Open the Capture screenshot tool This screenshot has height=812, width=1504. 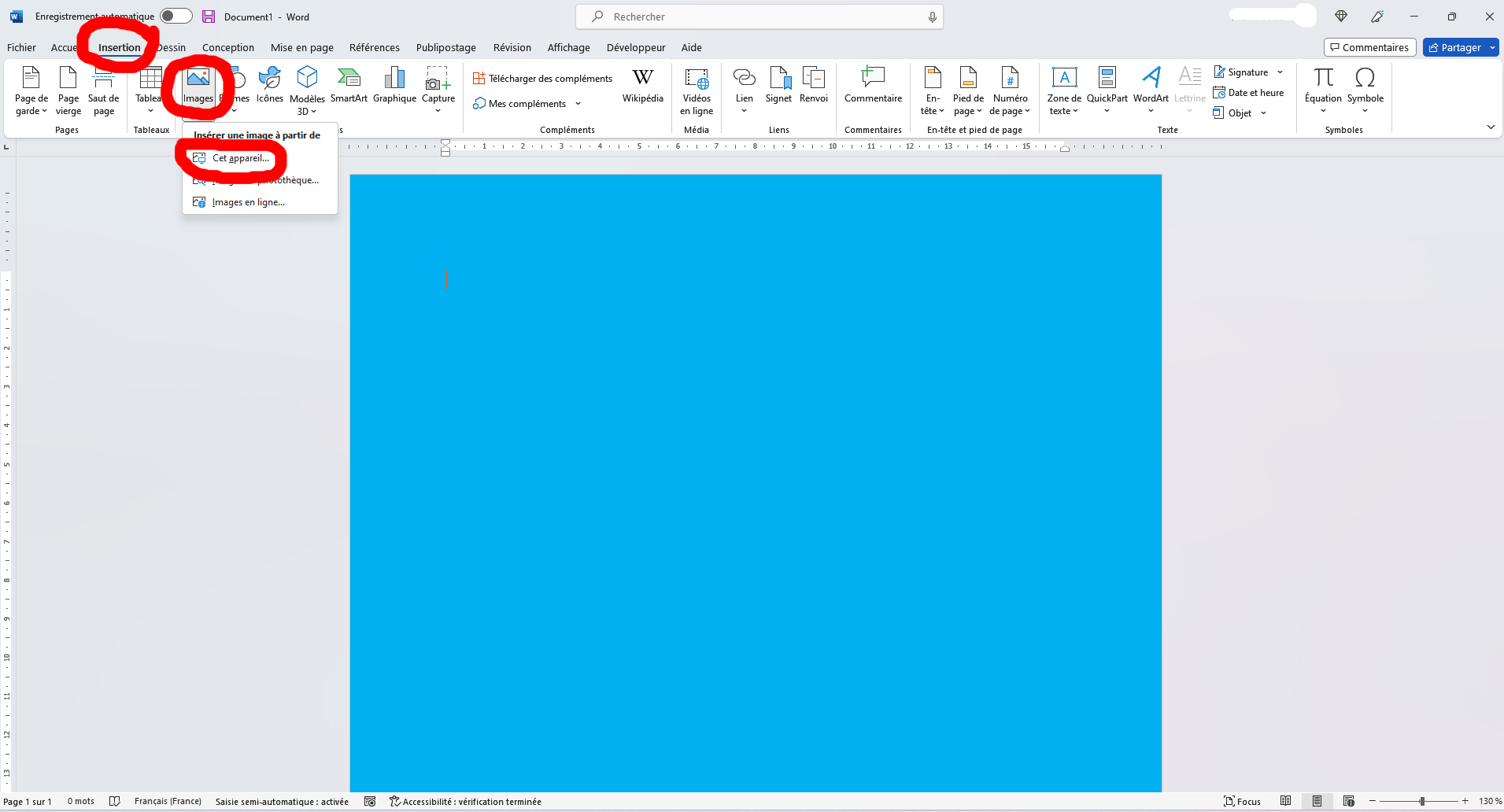(438, 90)
